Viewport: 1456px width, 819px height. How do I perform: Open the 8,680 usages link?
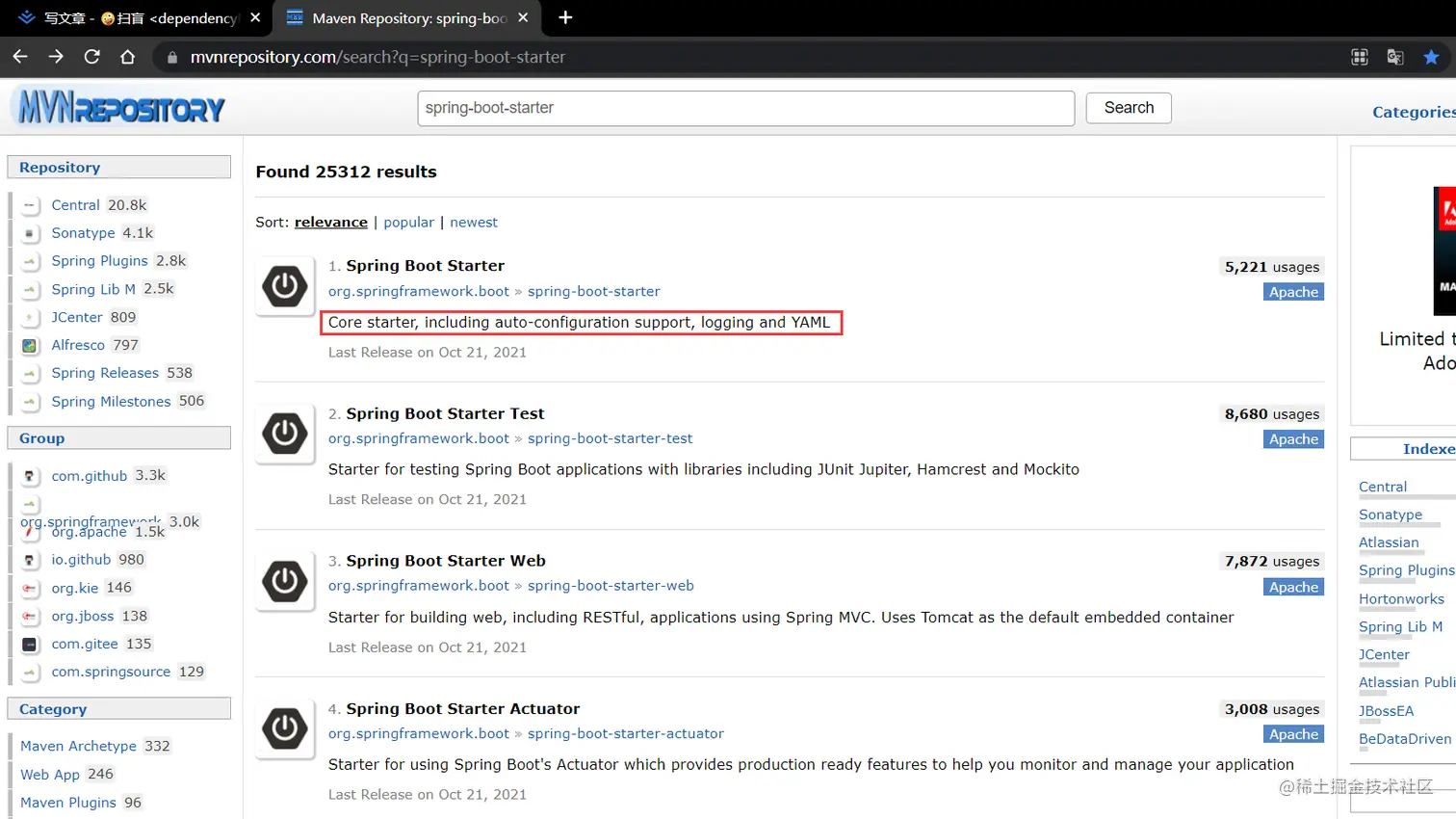1272,414
